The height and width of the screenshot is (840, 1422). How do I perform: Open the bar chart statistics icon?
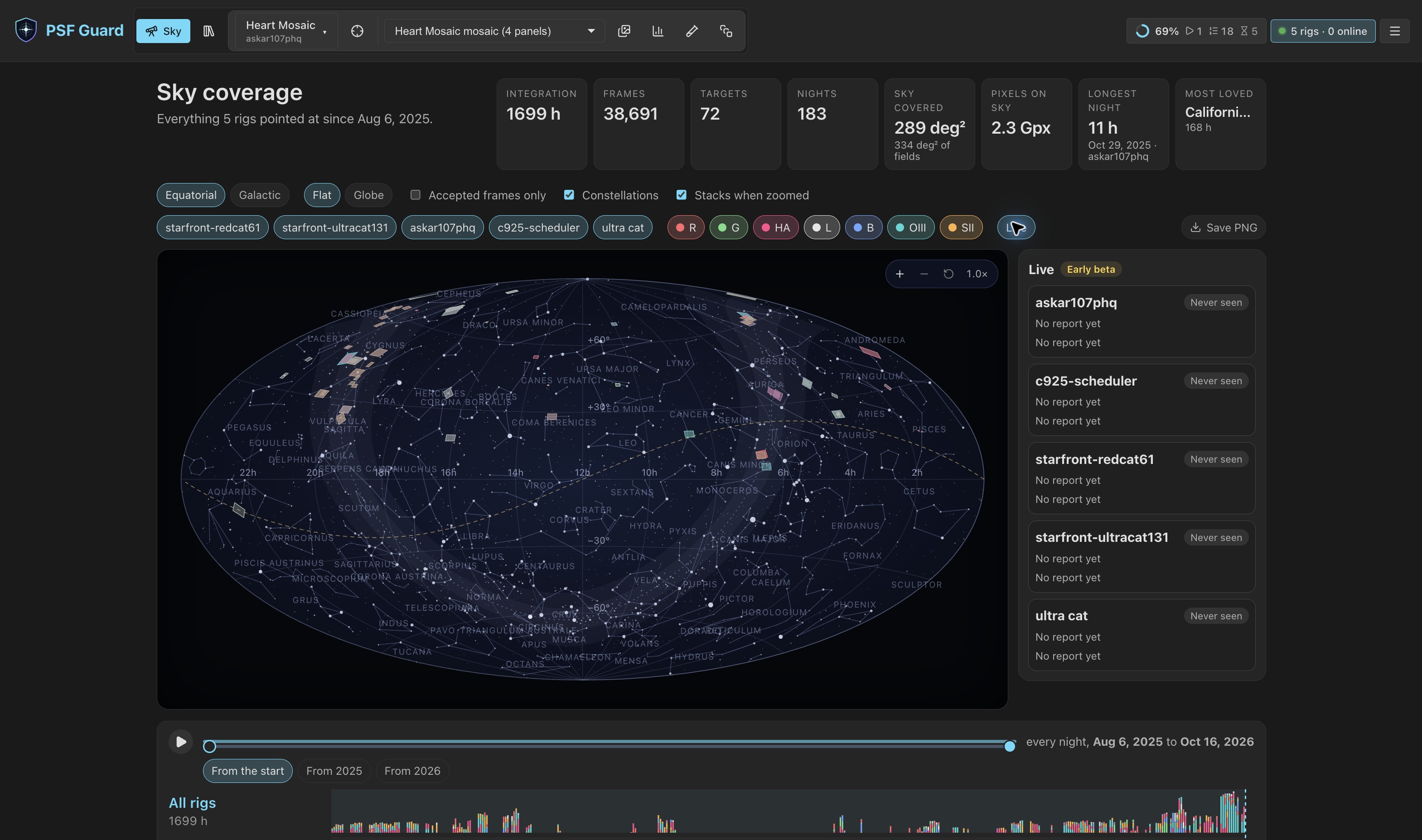658,31
